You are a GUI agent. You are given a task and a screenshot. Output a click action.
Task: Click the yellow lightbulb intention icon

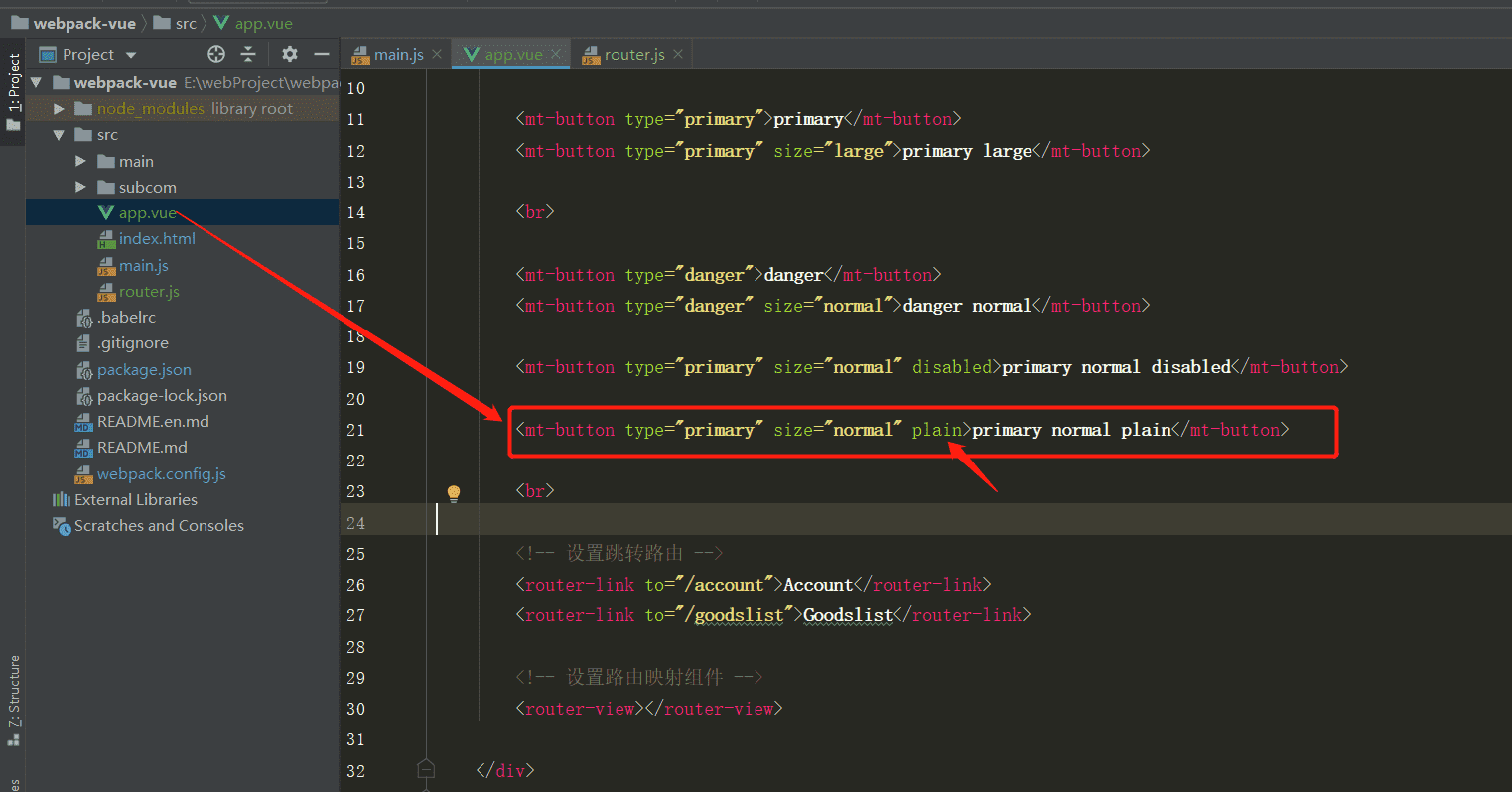click(454, 493)
